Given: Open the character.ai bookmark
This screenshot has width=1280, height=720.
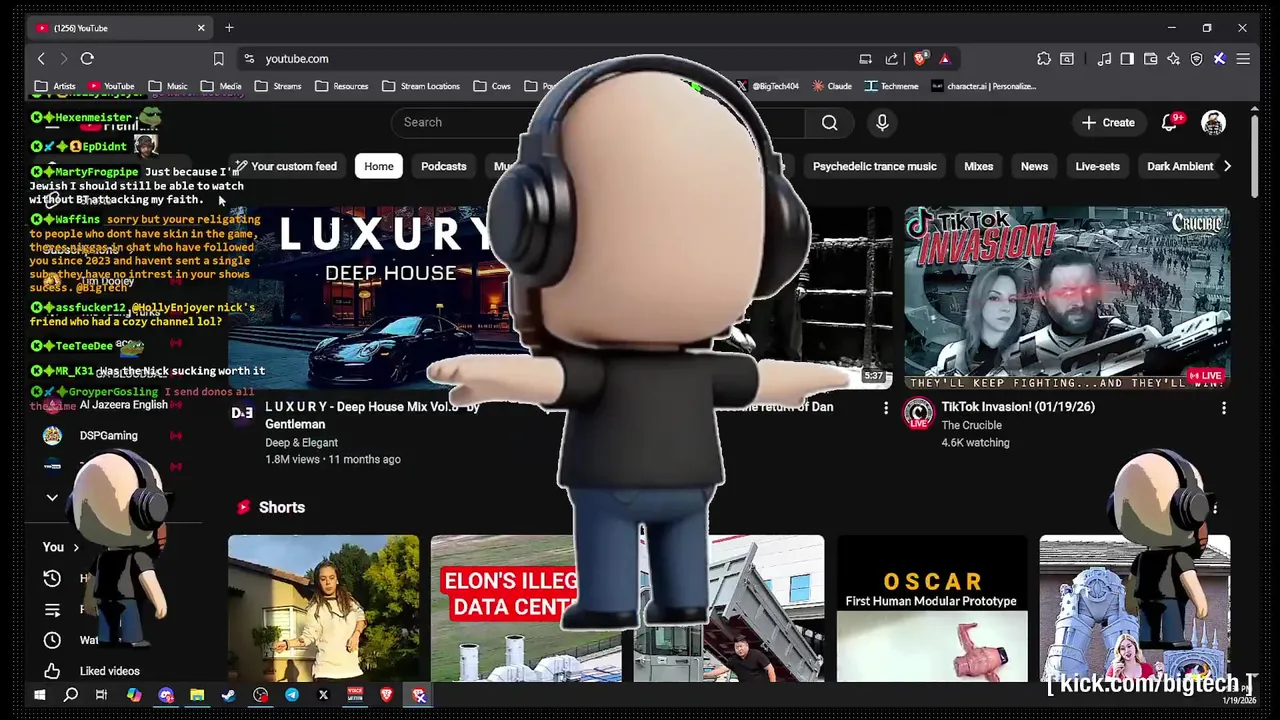Looking at the screenshot, I should [983, 86].
